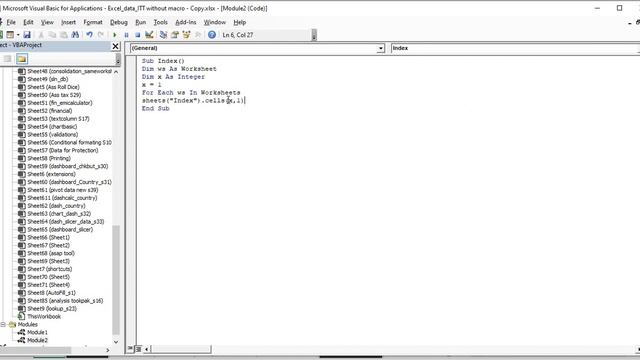Open Find with the binoculars icon
This screenshot has height=360, width=640.
pyautogui.click(x=75, y=35)
